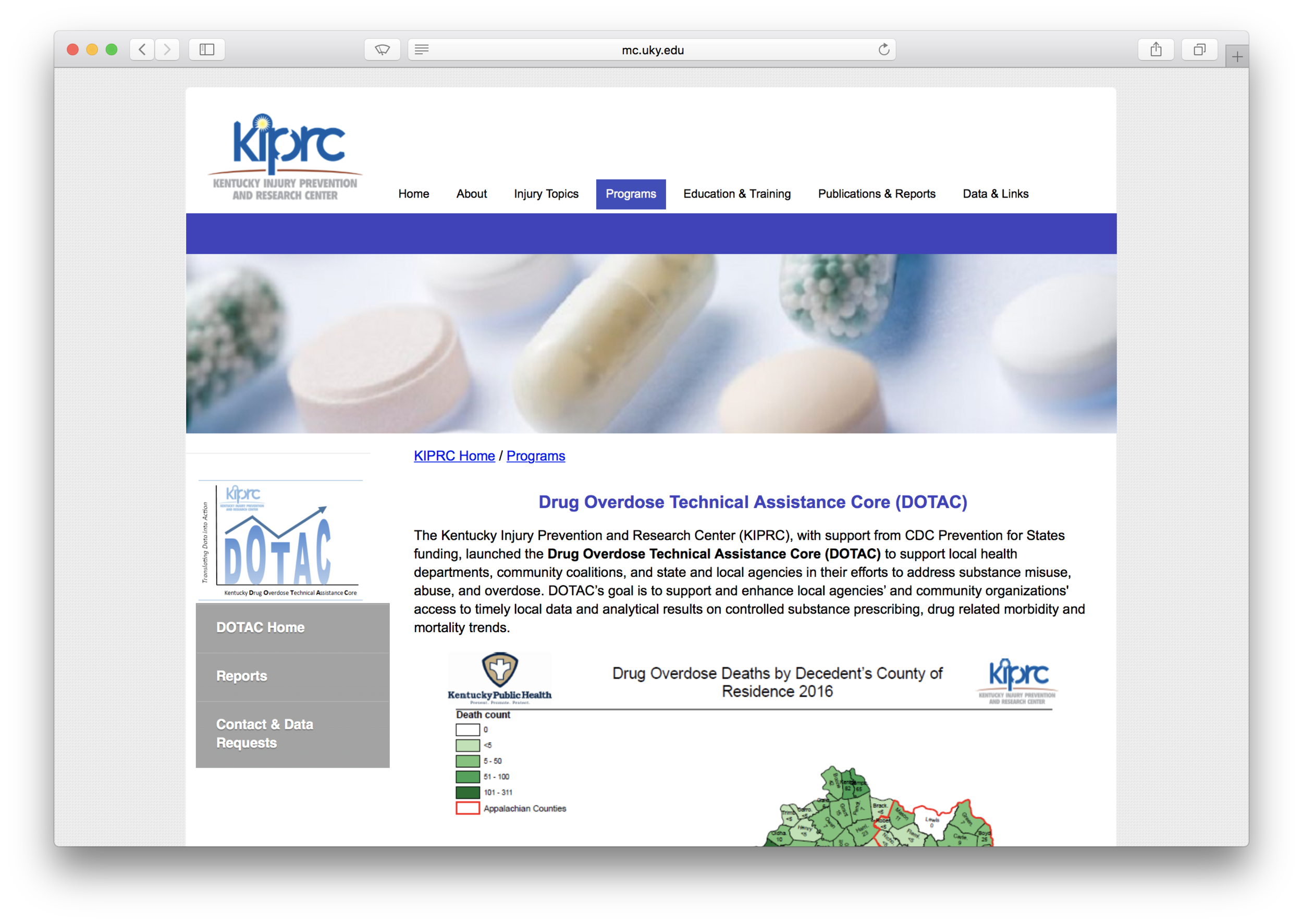Open Publications & Reports menu item

coord(877,194)
